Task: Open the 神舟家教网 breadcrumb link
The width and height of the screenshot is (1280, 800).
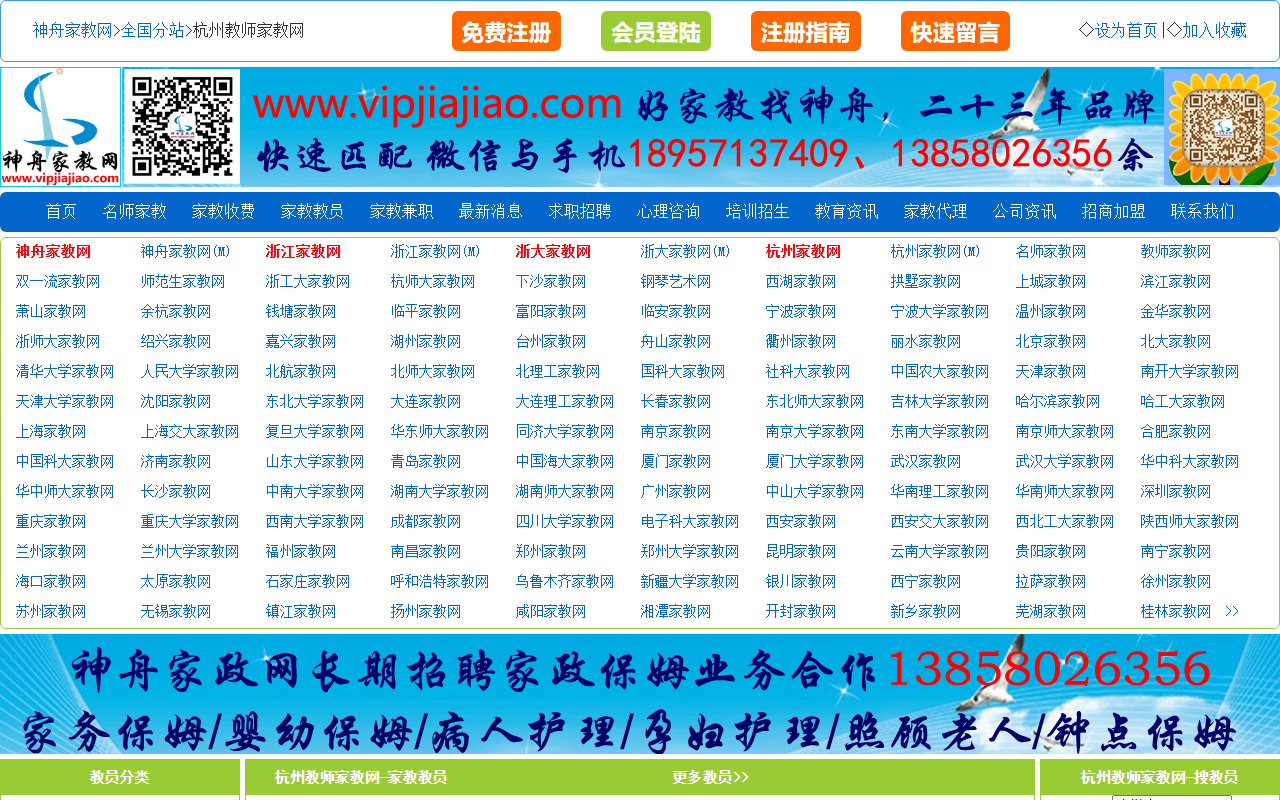Action: pos(72,30)
